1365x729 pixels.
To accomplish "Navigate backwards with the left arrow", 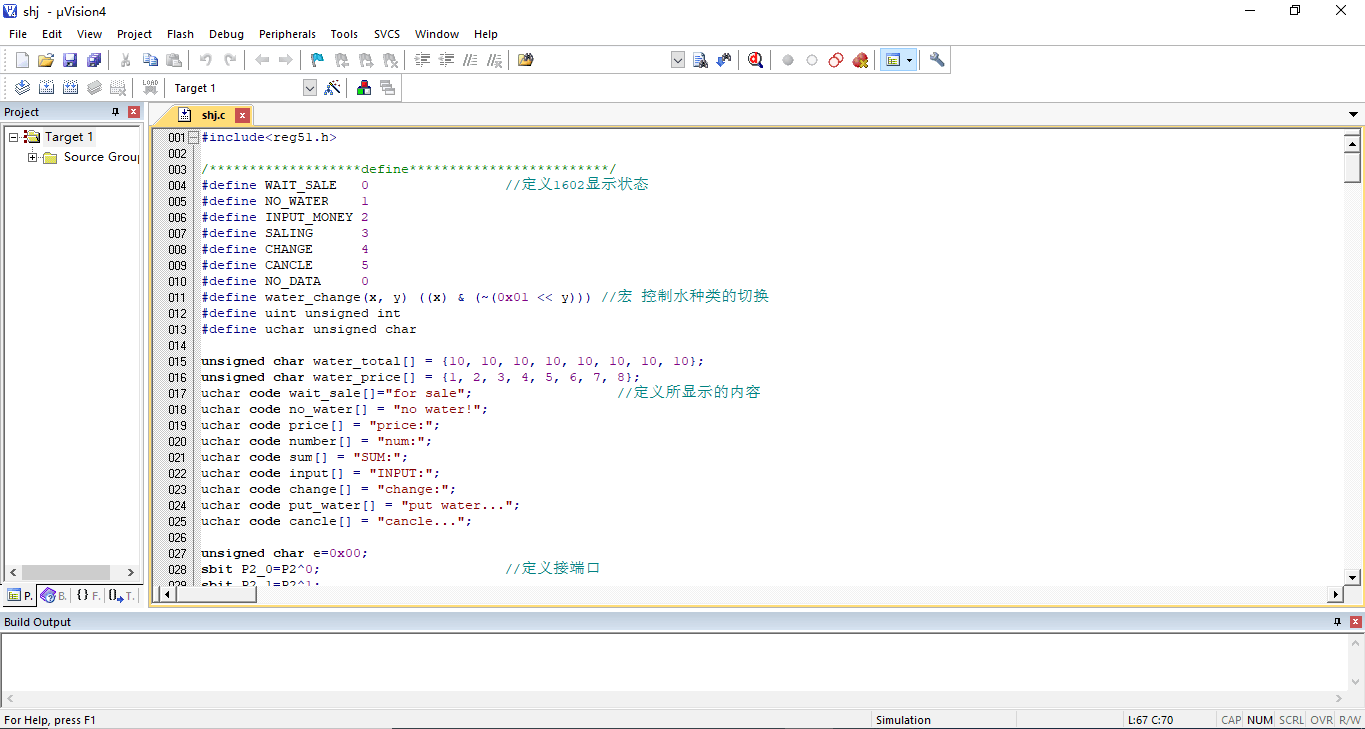I will pos(262,60).
